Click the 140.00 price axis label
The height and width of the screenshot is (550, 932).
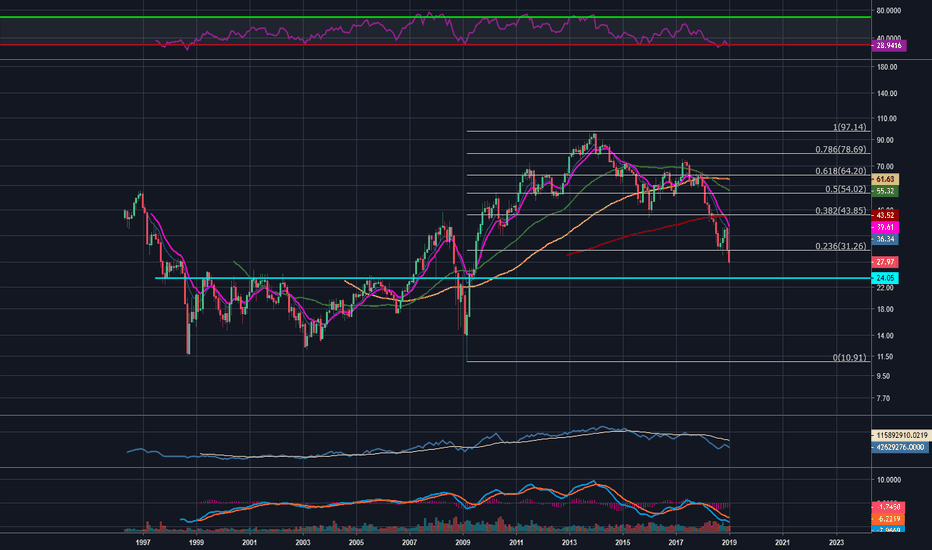point(887,93)
